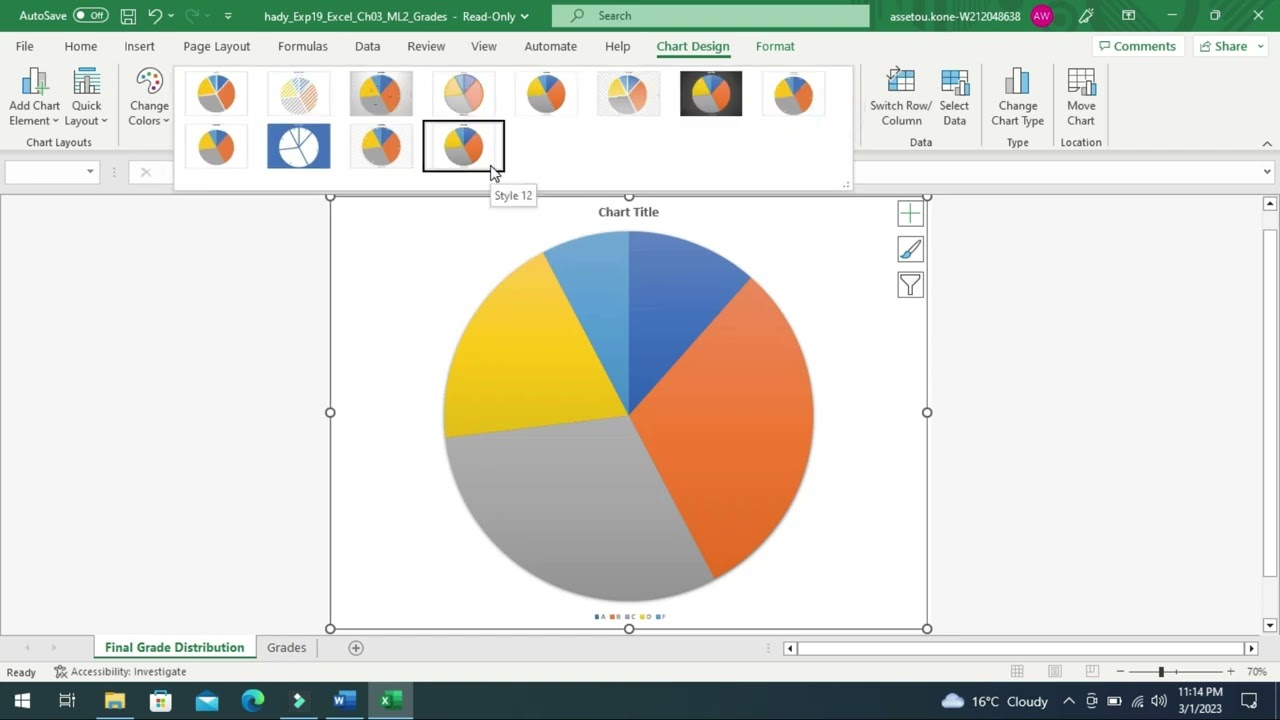This screenshot has width=1280, height=720.
Task: Expand the formula bar chevron
Action: (x=1267, y=172)
